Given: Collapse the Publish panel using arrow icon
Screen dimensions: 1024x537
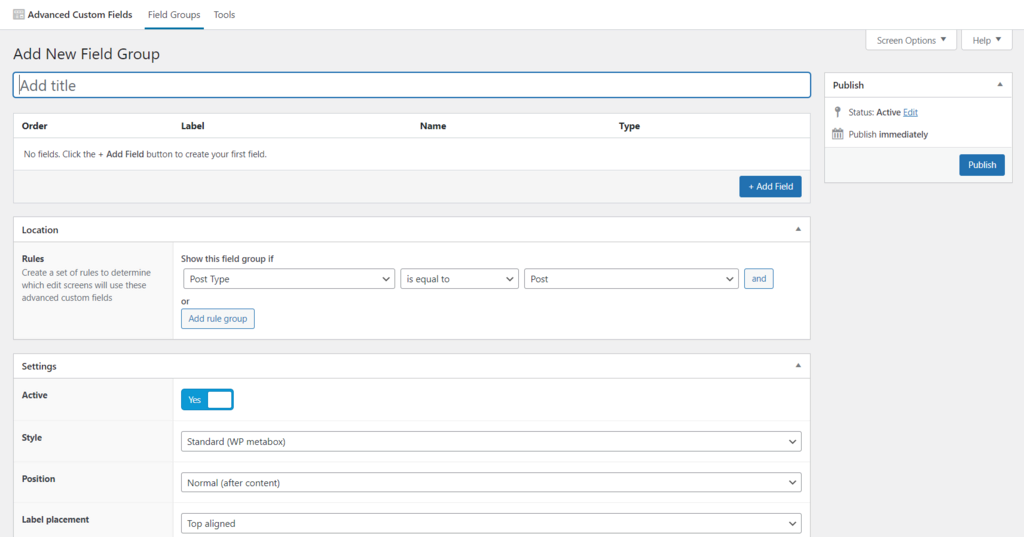Looking at the screenshot, I should point(999,85).
